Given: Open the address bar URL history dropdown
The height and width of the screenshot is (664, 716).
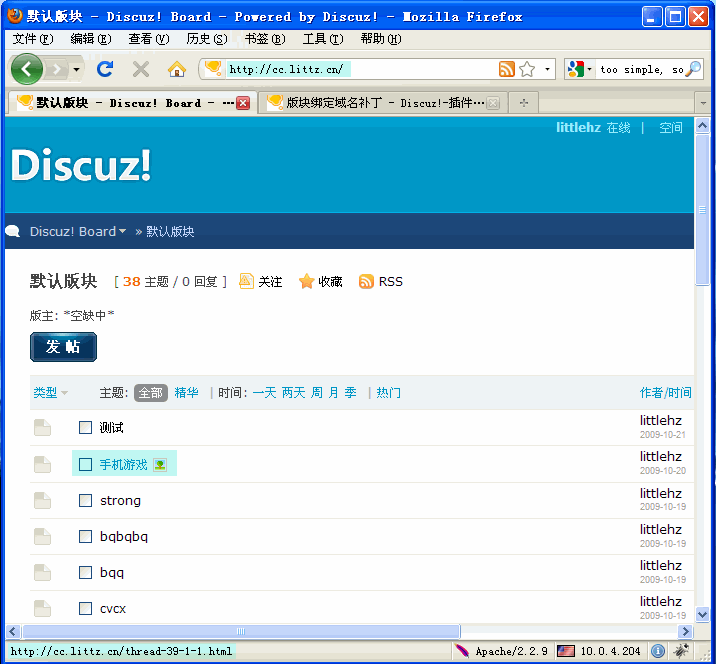Looking at the screenshot, I should (x=547, y=69).
